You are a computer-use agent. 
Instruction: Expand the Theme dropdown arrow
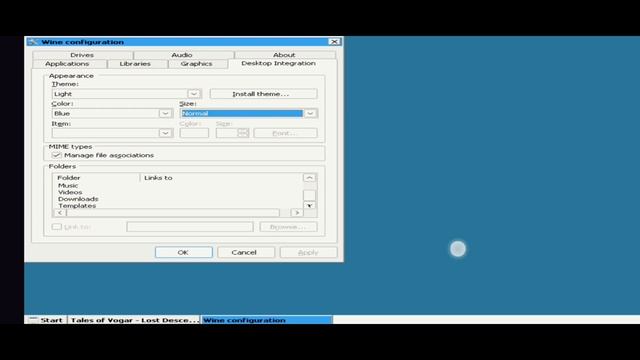click(194, 94)
